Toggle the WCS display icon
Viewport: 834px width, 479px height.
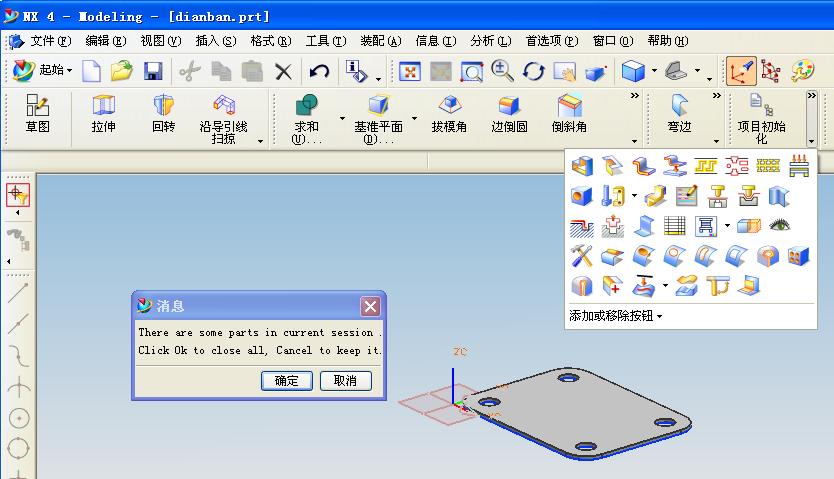click(741, 71)
